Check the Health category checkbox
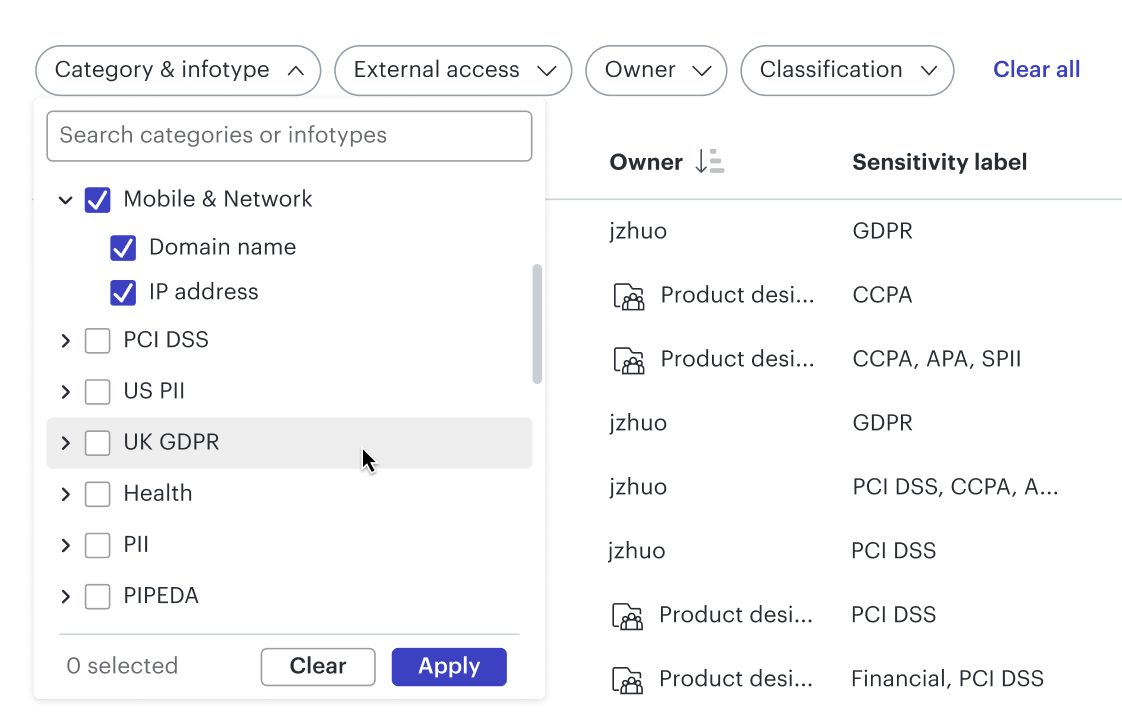This screenshot has height=712, width=1122. click(97, 494)
